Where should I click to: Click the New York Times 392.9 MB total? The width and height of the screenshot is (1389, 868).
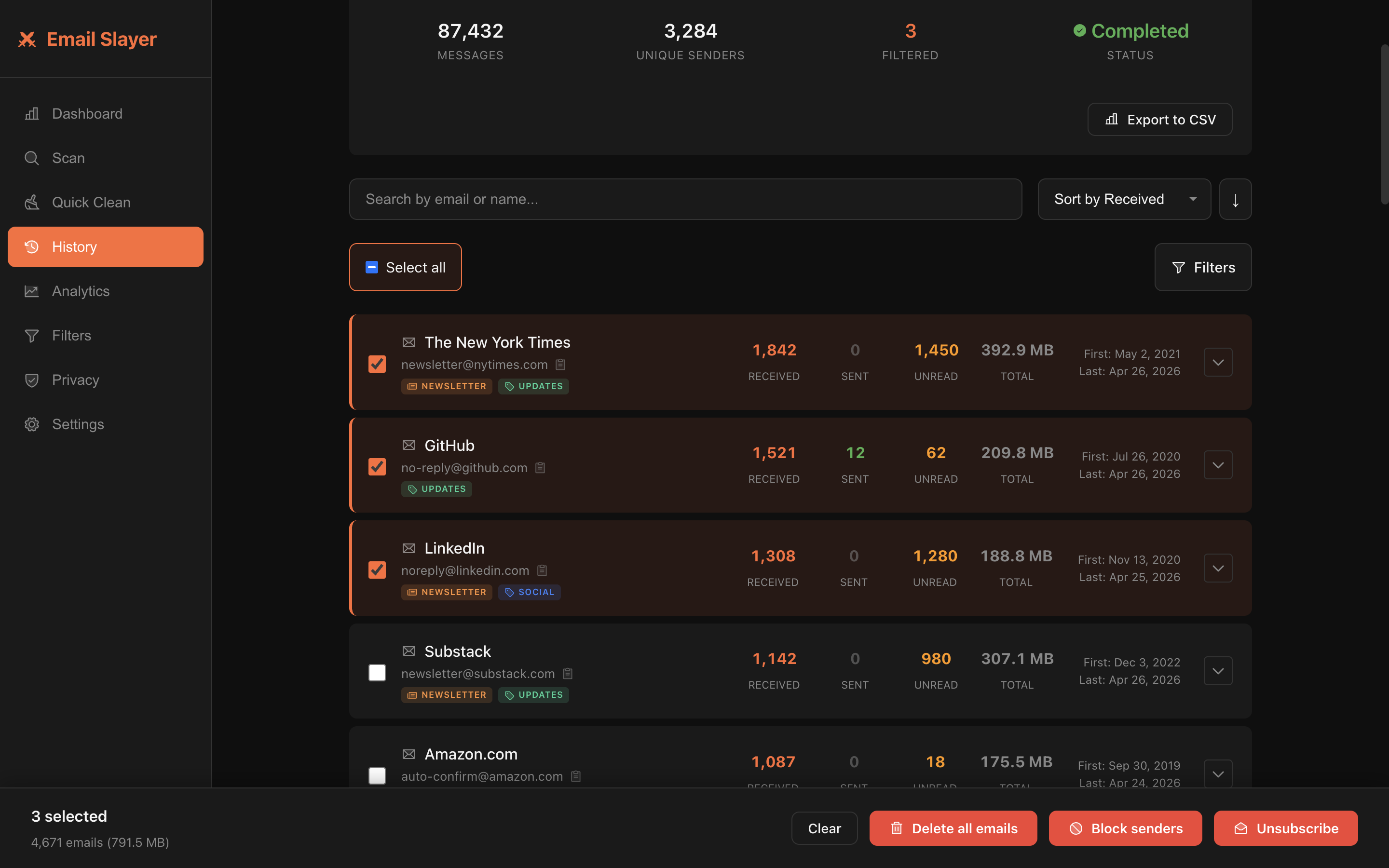(x=1017, y=350)
